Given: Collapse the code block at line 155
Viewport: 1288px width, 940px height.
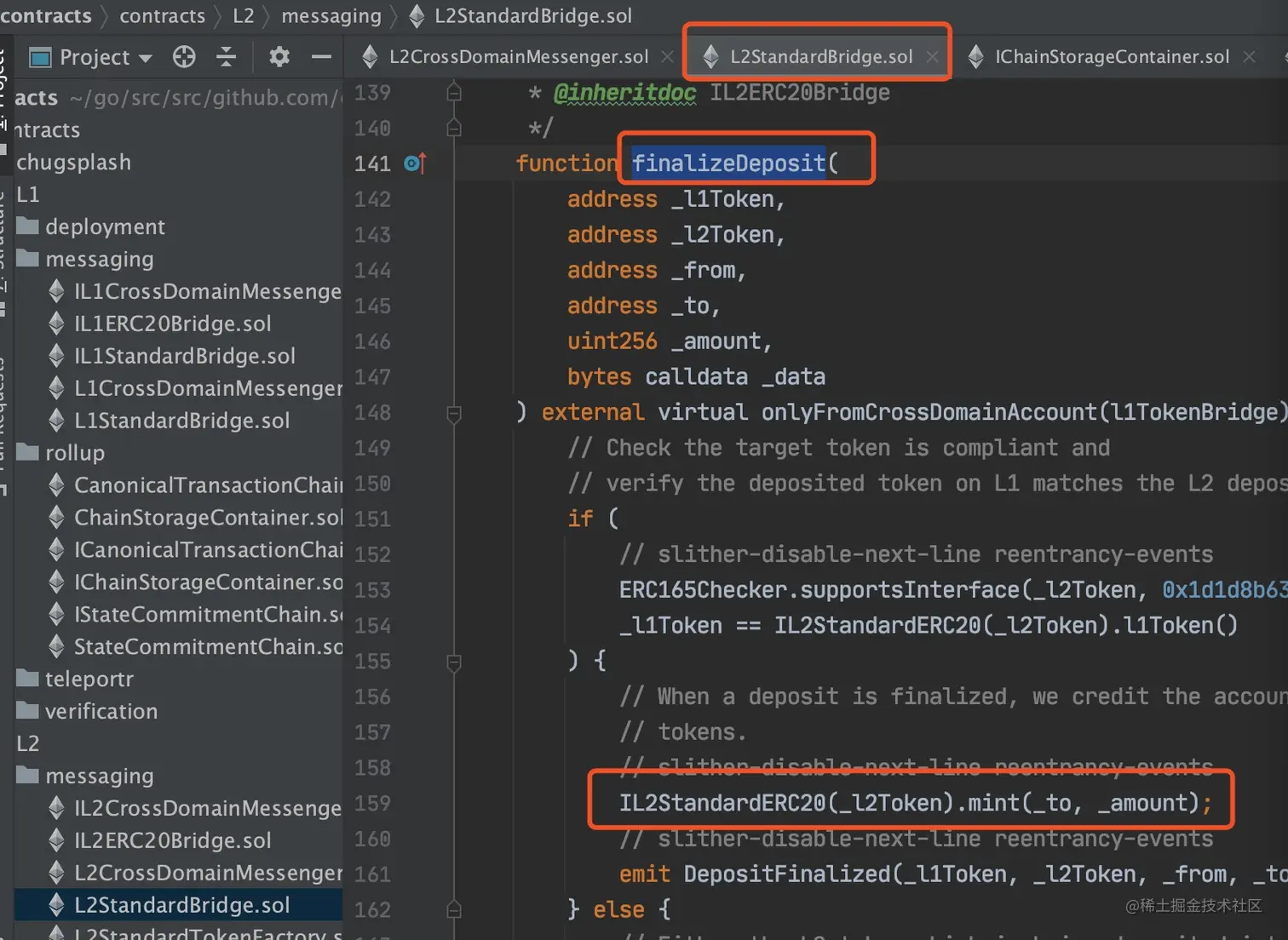Looking at the screenshot, I should pyautogui.click(x=454, y=662).
